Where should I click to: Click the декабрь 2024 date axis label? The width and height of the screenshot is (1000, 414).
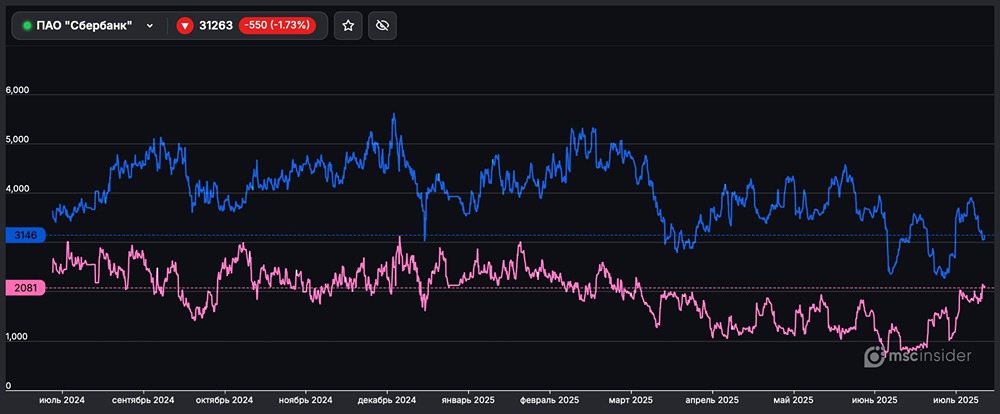click(387, 400)
